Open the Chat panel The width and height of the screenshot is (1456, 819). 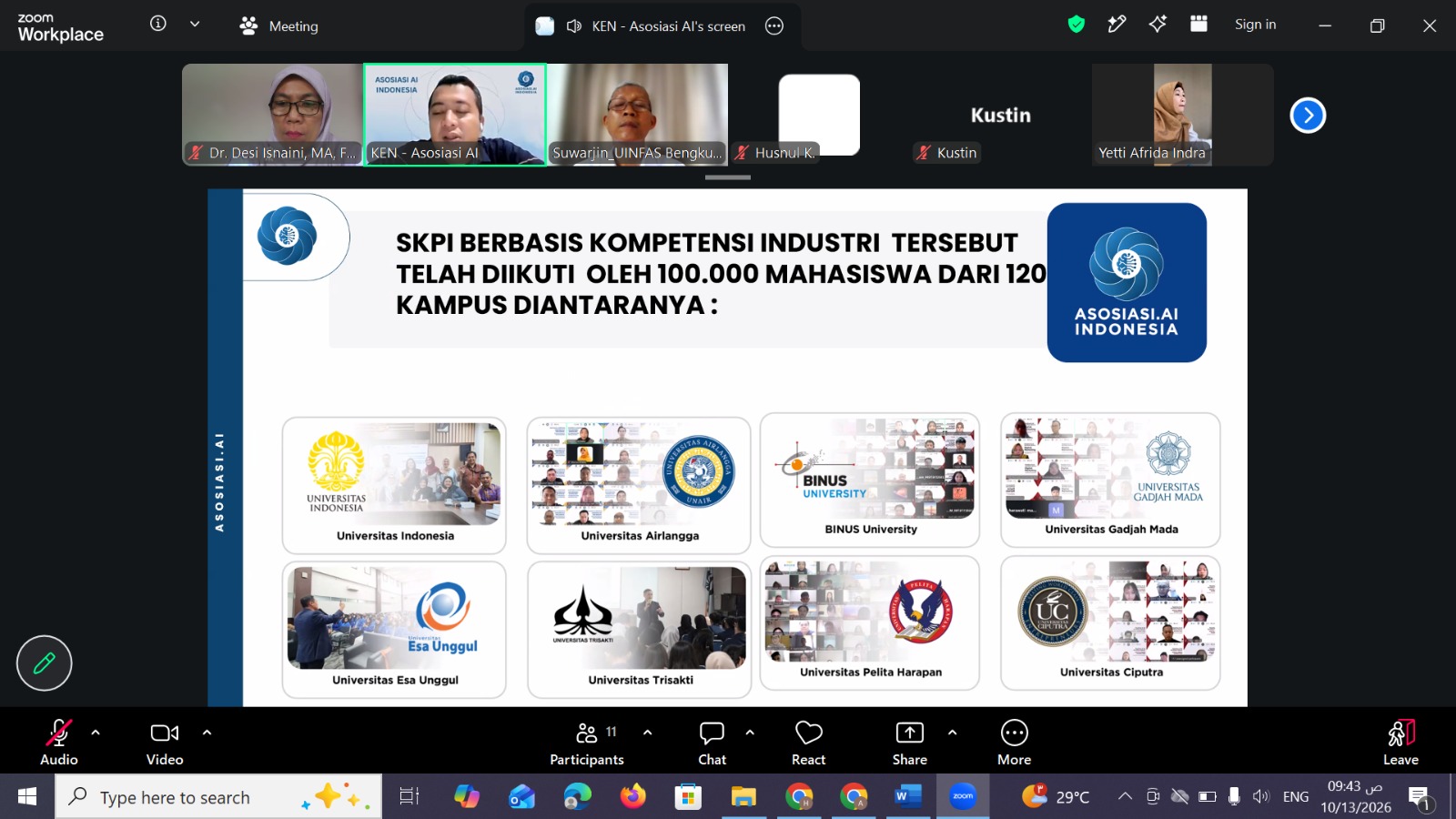click(712, 743)
